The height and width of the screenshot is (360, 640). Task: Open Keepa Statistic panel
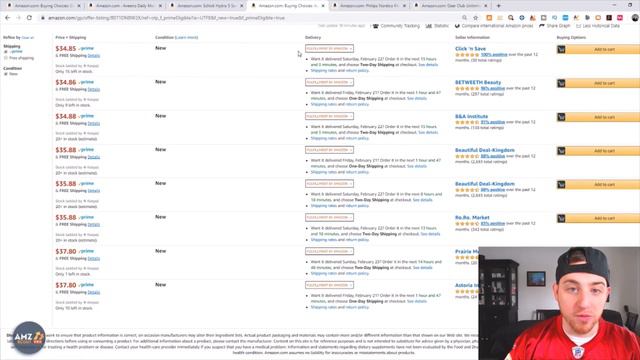(437, 26)
